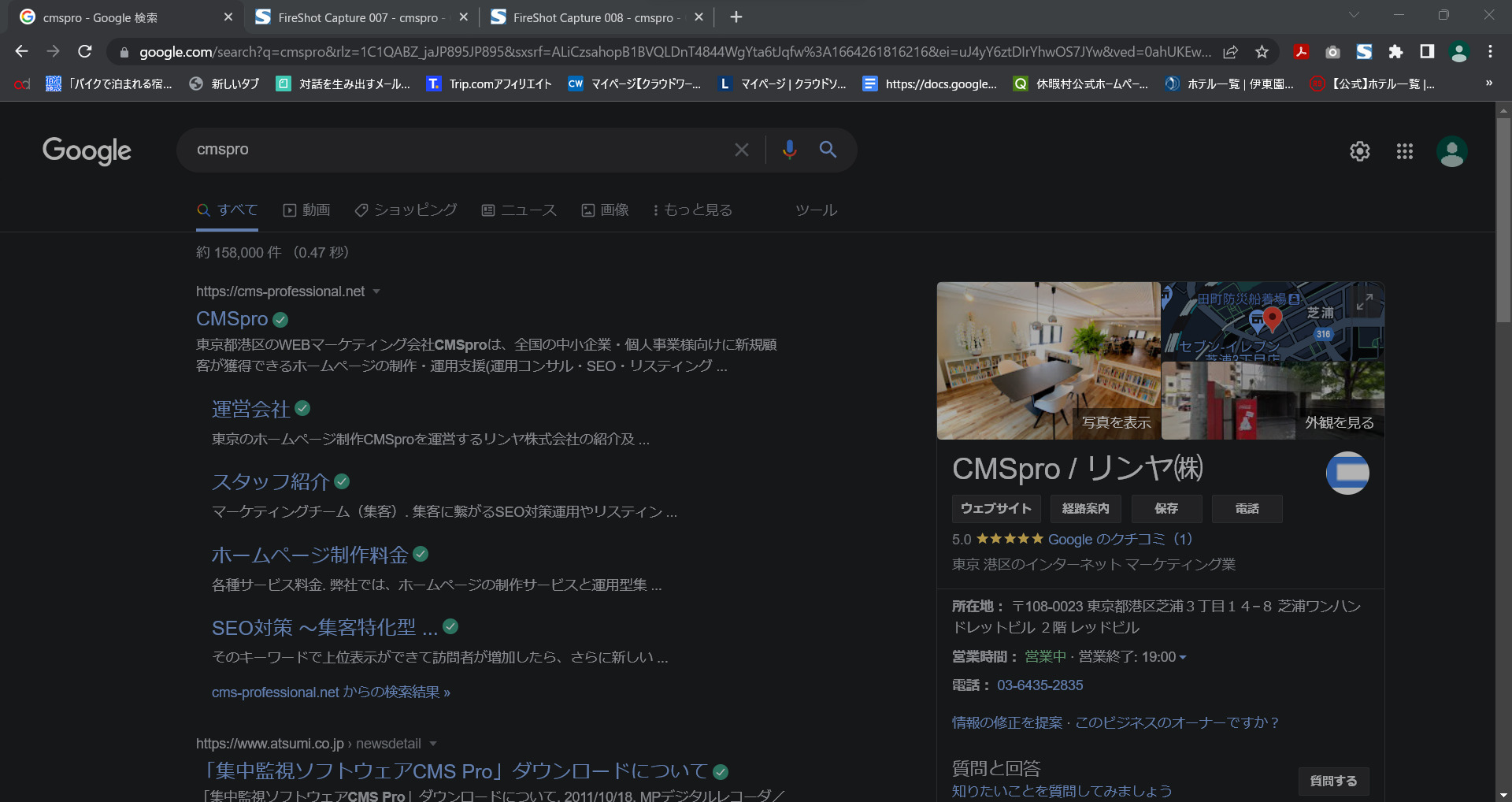Viewport: 1512px width, 802px height.
Task: Open the camera screenshot extension
Action: [1332, 52]
